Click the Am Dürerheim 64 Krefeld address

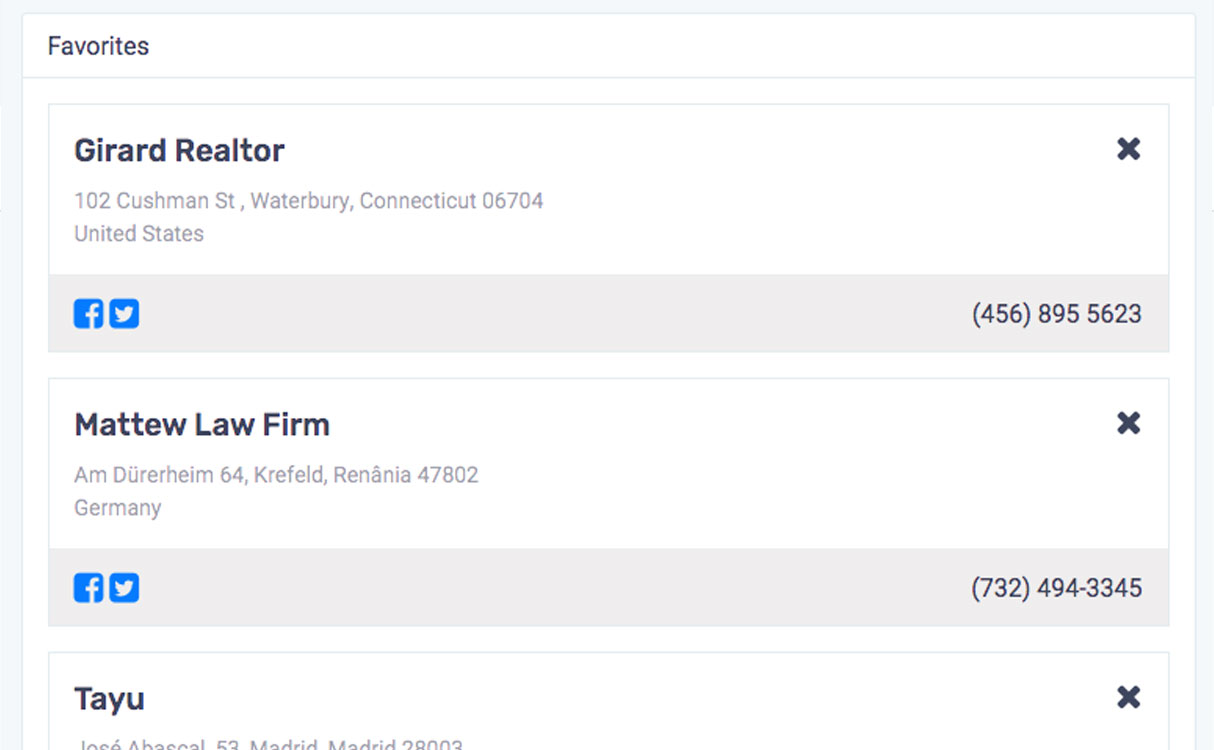tap(276, 475)
